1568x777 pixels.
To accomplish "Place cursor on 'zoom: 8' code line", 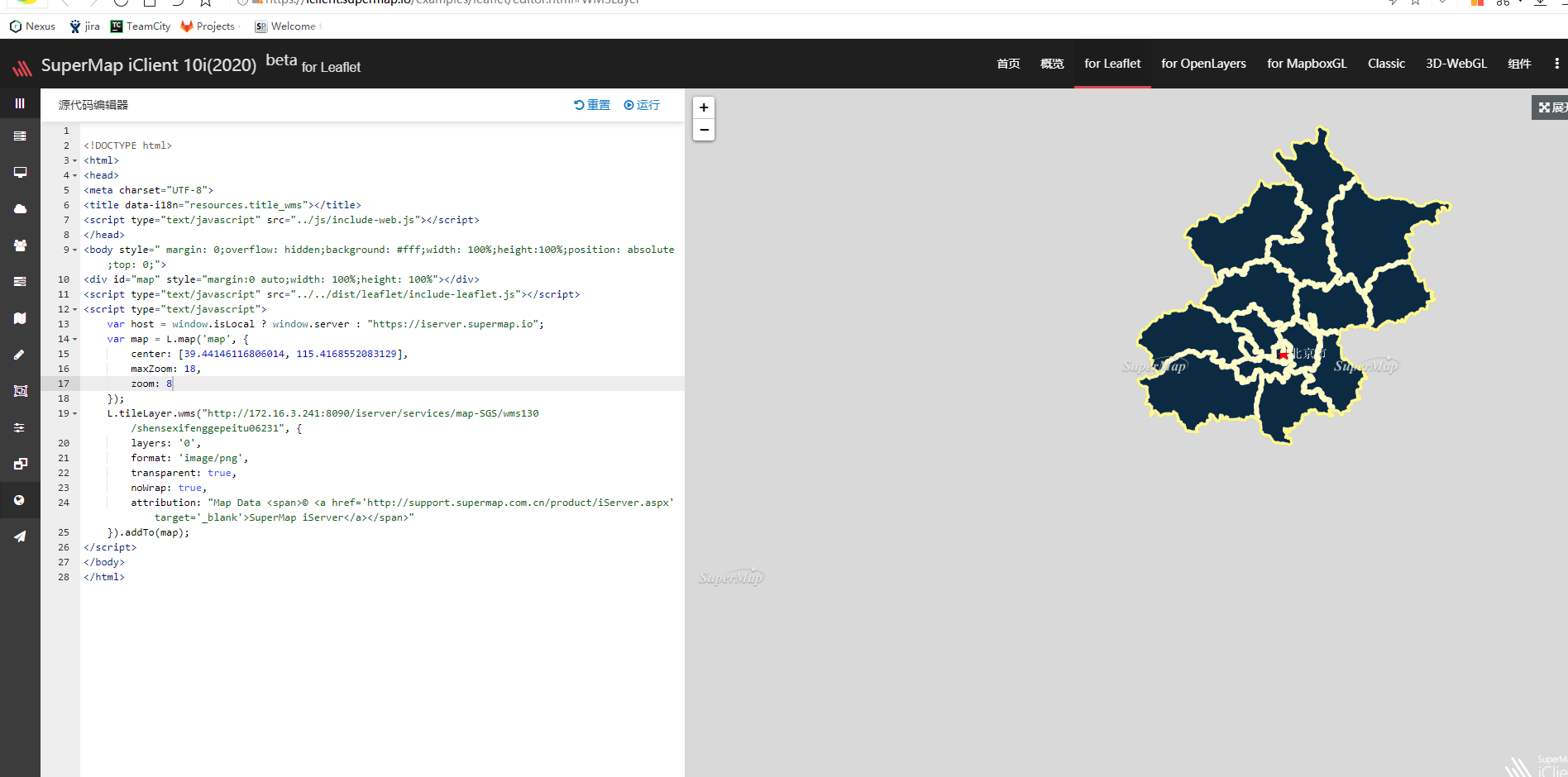I will coord(151,384).
